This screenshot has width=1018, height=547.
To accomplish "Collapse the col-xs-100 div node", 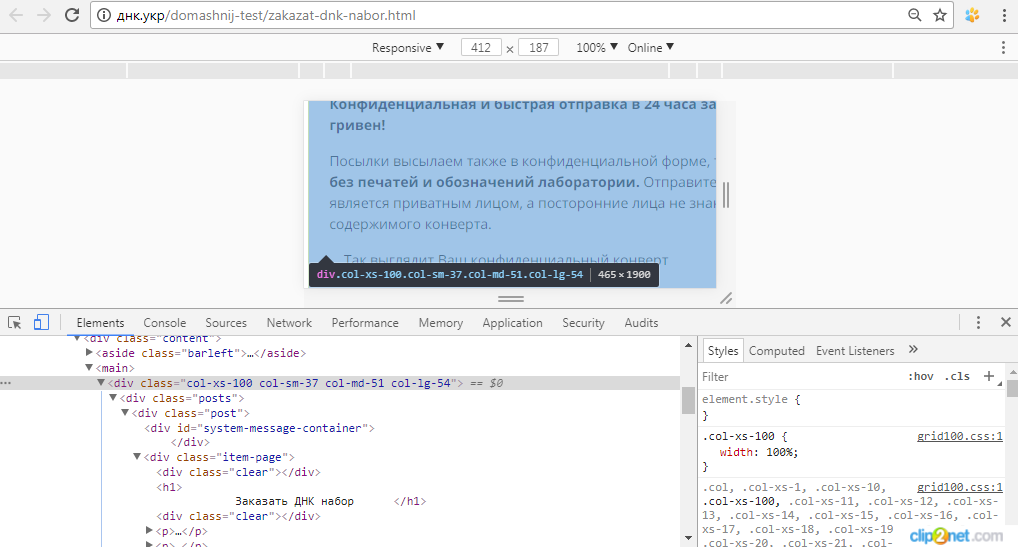I will click(x=101, y=383).
